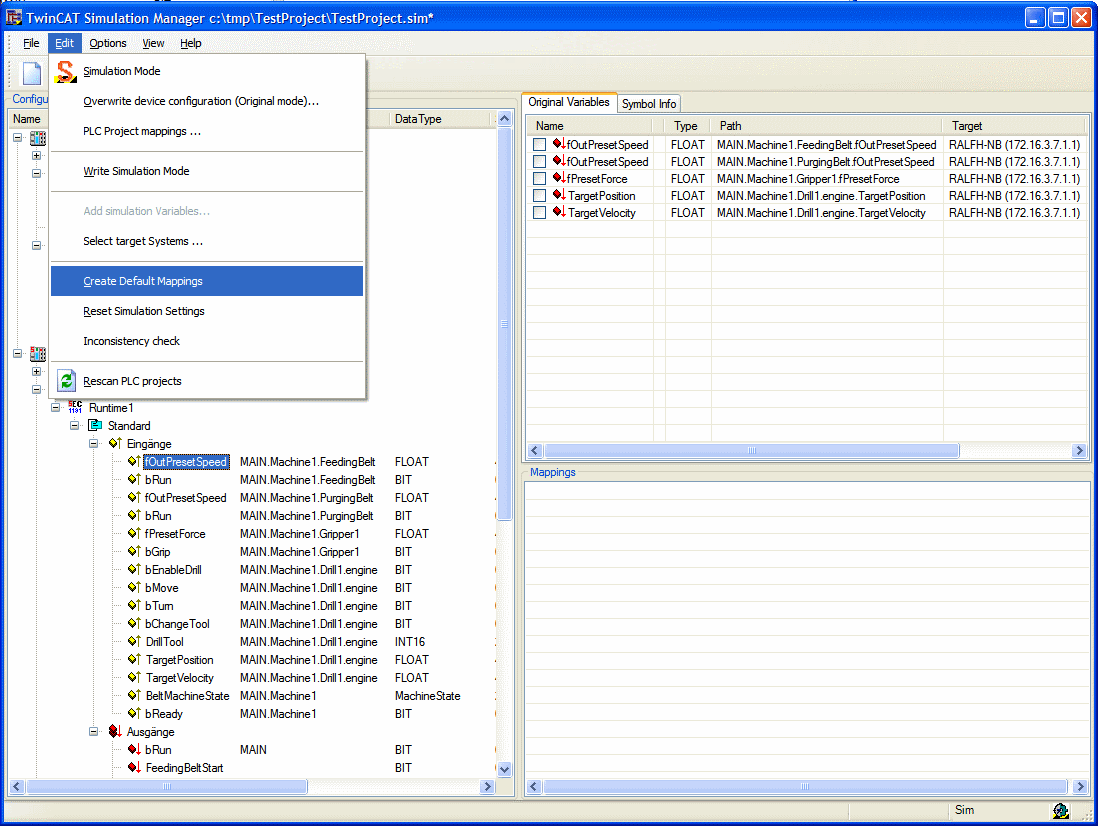Click the FeedingBeltStart output variable icon
The width and height of the screenshot is (1098, 826).
134,768
